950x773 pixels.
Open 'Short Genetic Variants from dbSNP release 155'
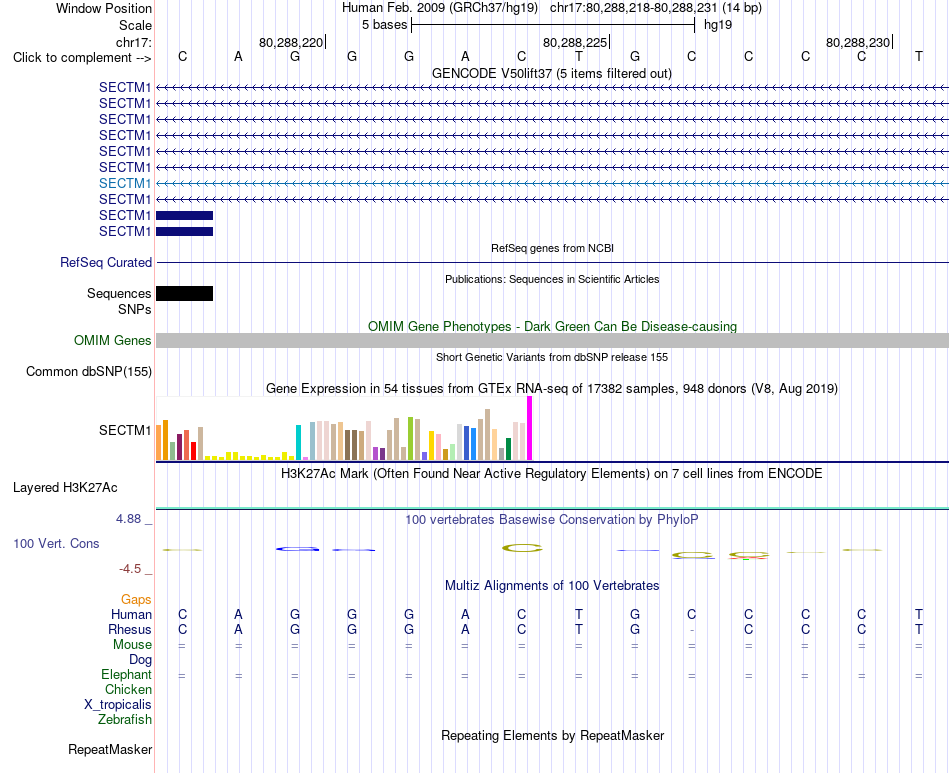552,357
